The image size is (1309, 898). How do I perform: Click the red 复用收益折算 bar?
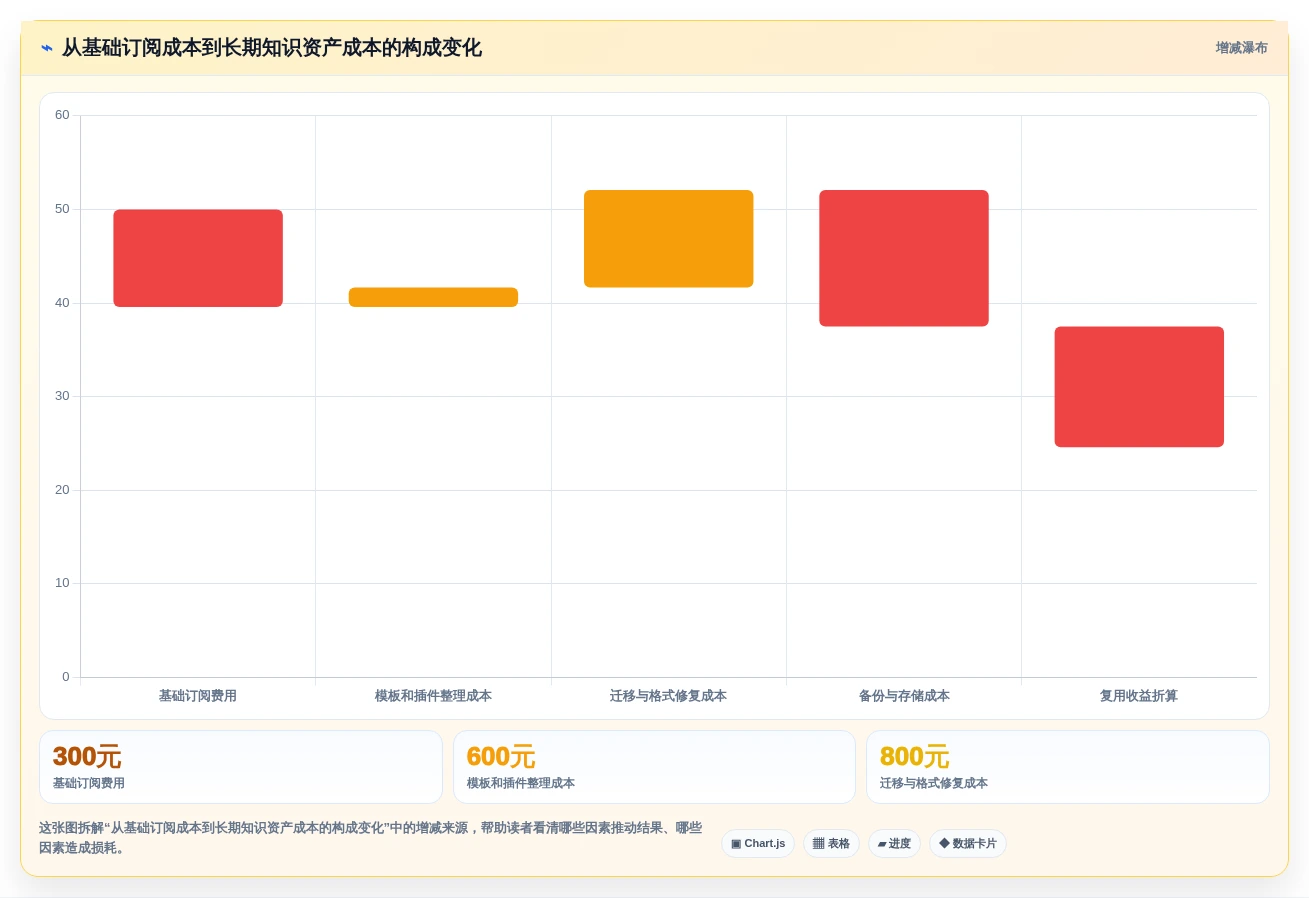click(x=1139, y=387)
